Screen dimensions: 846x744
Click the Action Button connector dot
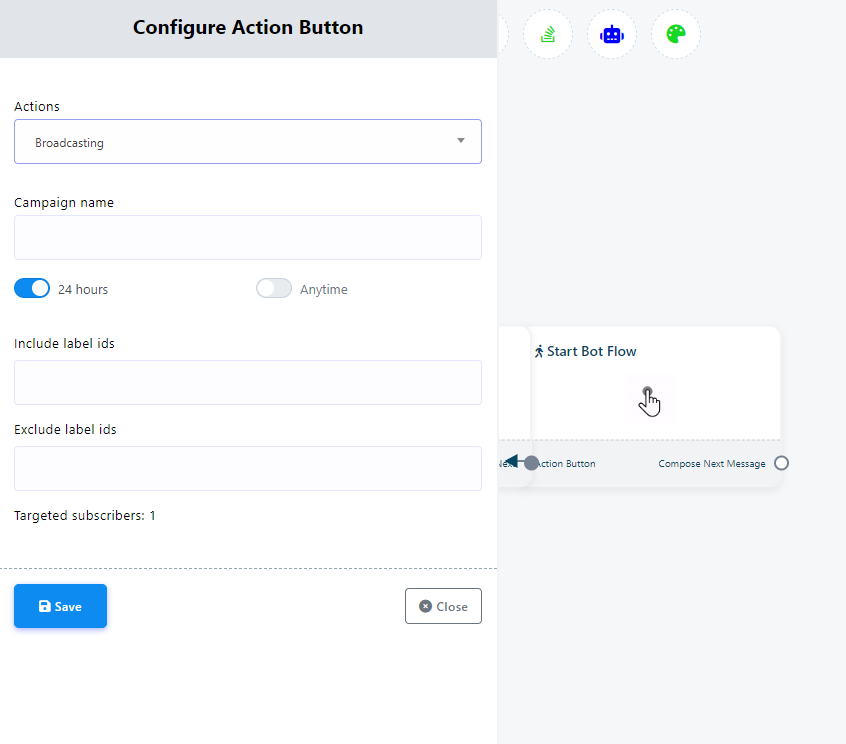pyautogui.click(x=531, y=463)
